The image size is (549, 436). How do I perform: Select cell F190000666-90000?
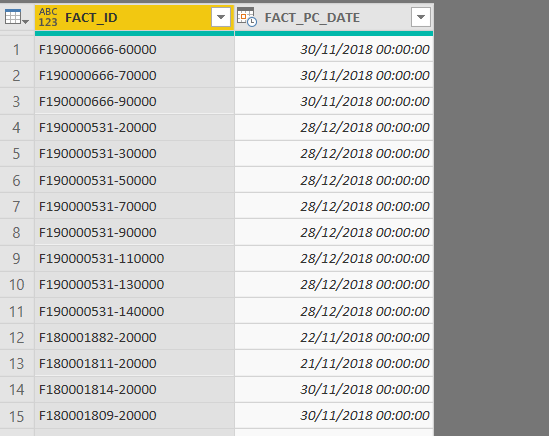[134, 101]
